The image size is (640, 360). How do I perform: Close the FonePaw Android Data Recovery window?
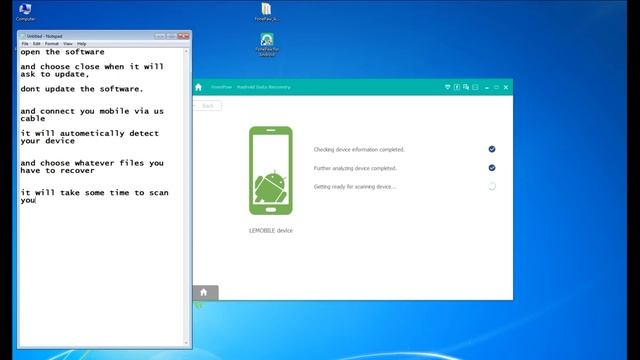pos(506,87)
